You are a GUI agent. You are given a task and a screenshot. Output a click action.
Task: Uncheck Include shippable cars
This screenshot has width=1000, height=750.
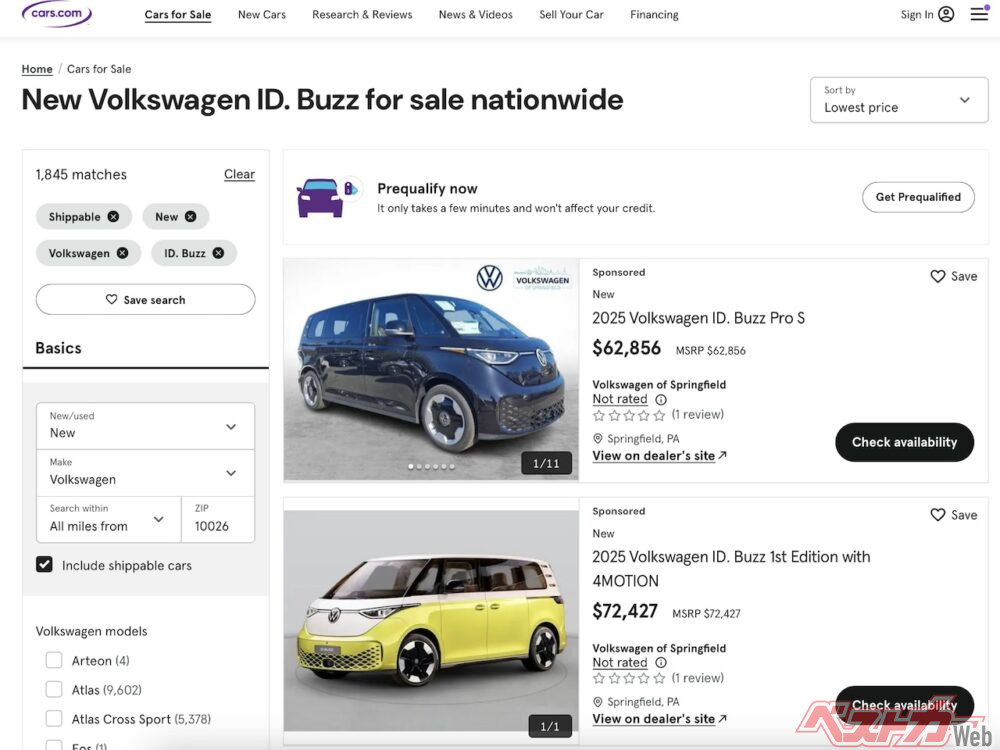[x=44, y=565]
